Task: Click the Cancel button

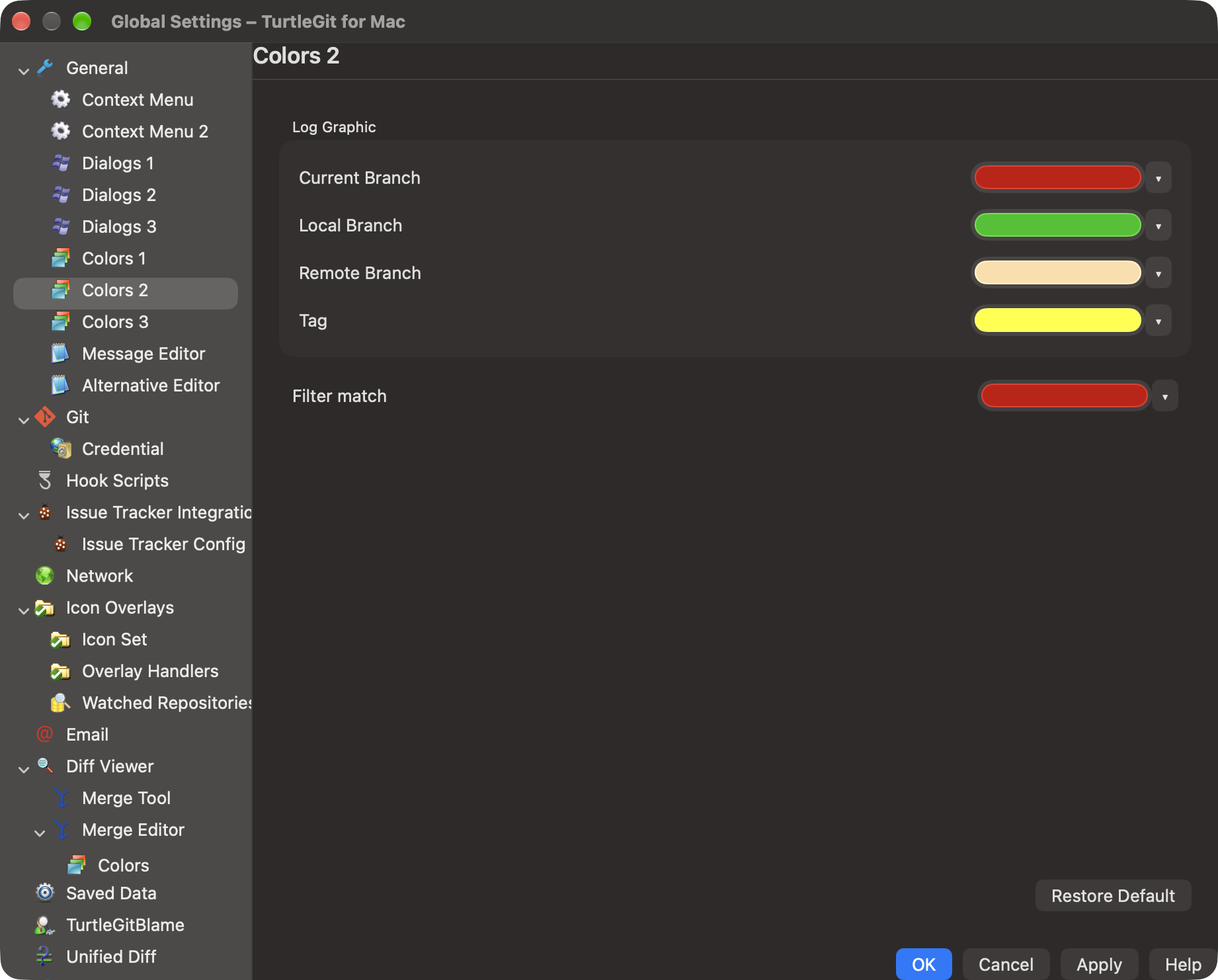Action: click(x=1006, y=964)
